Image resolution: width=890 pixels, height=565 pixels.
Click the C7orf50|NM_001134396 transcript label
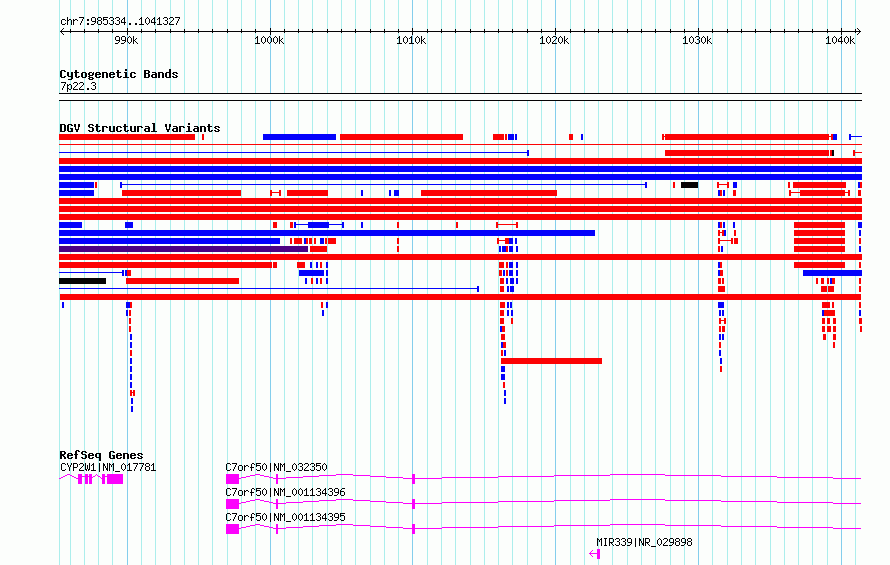(285, 492)
